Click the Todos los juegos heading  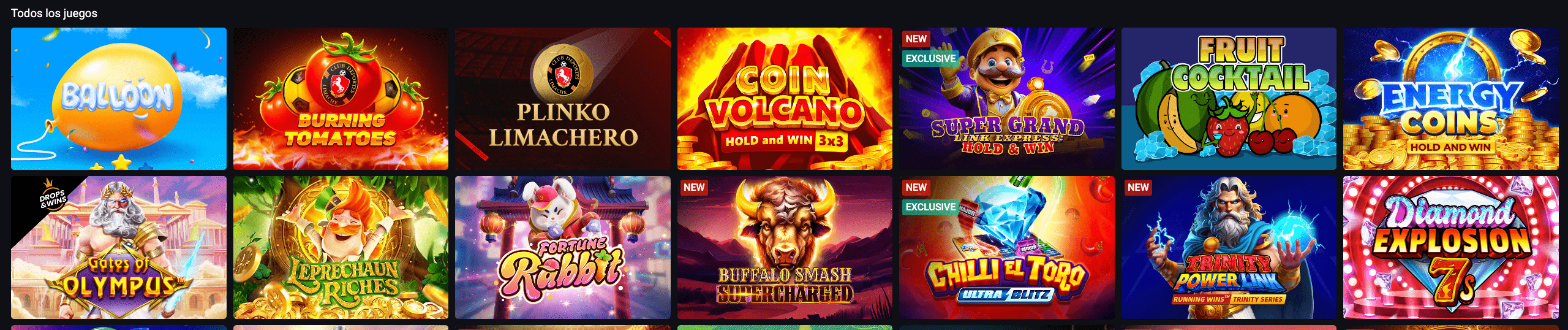(x=54, y=13)
